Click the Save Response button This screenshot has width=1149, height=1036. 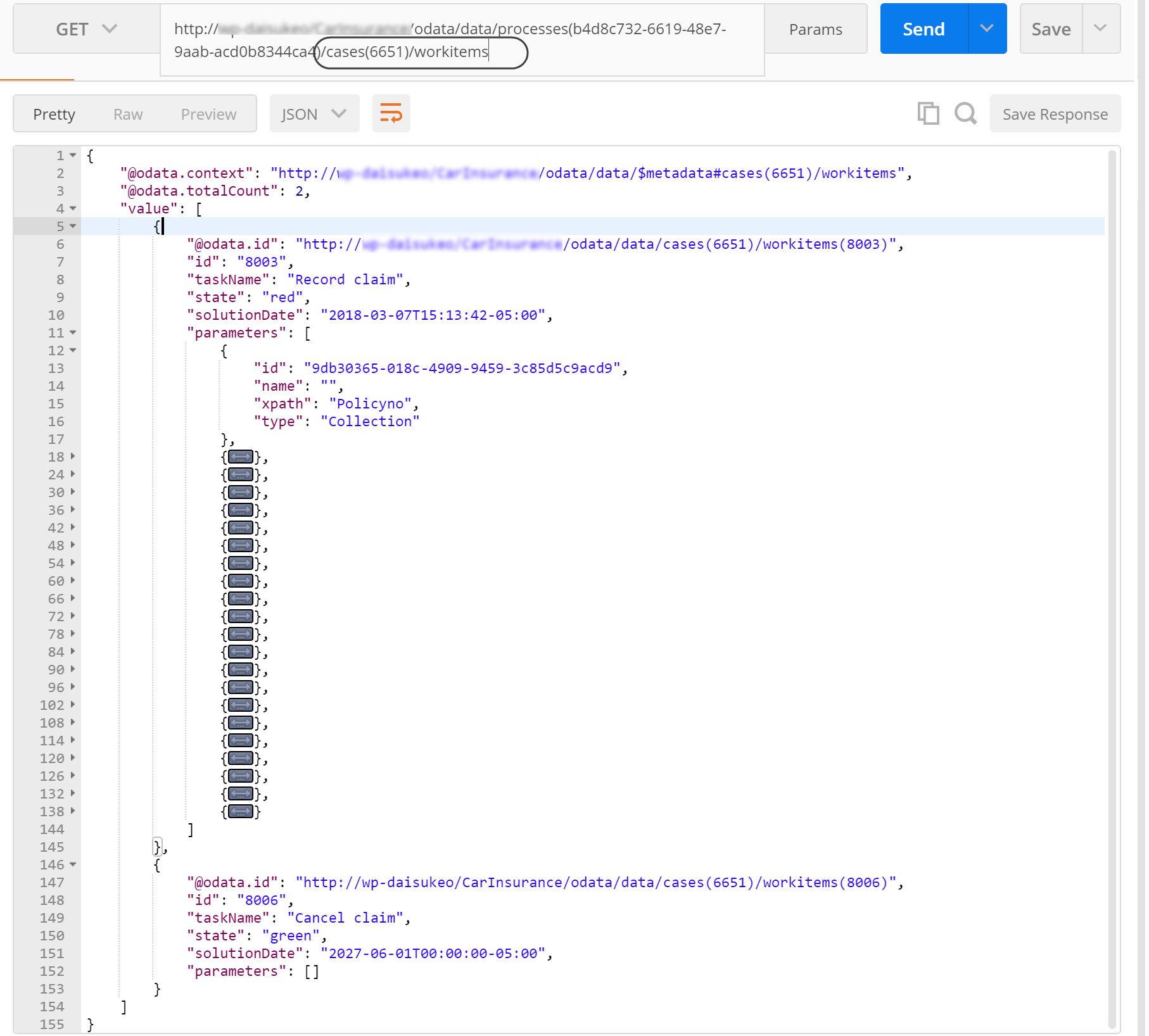point(1055,114)
